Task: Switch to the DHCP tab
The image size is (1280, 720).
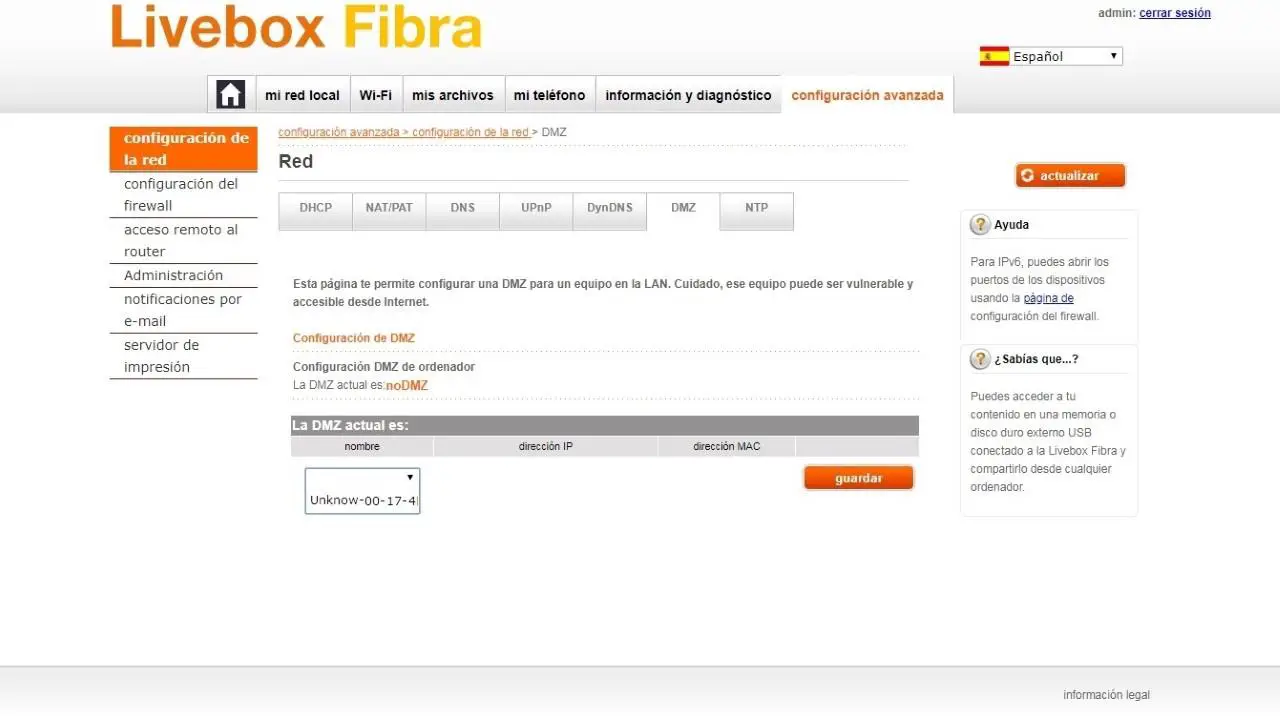Action: [315, 210]
